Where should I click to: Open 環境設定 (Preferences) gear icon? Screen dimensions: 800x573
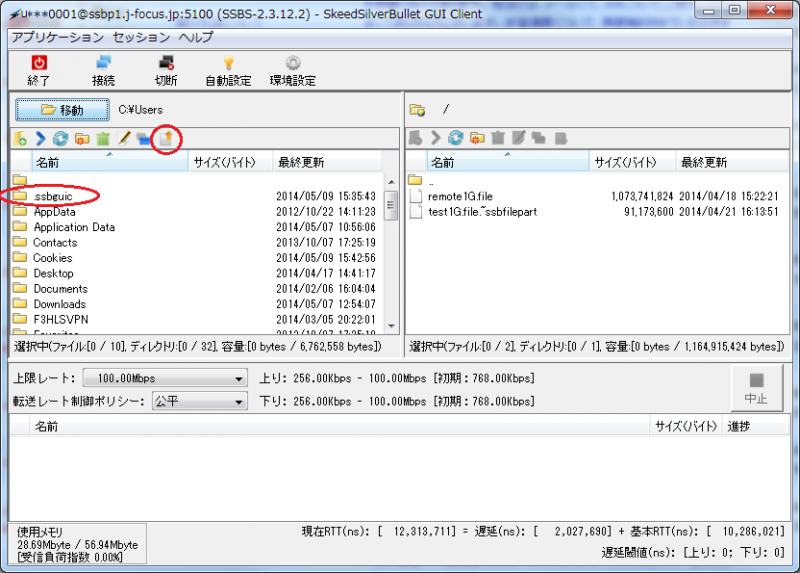coord(292,64)
